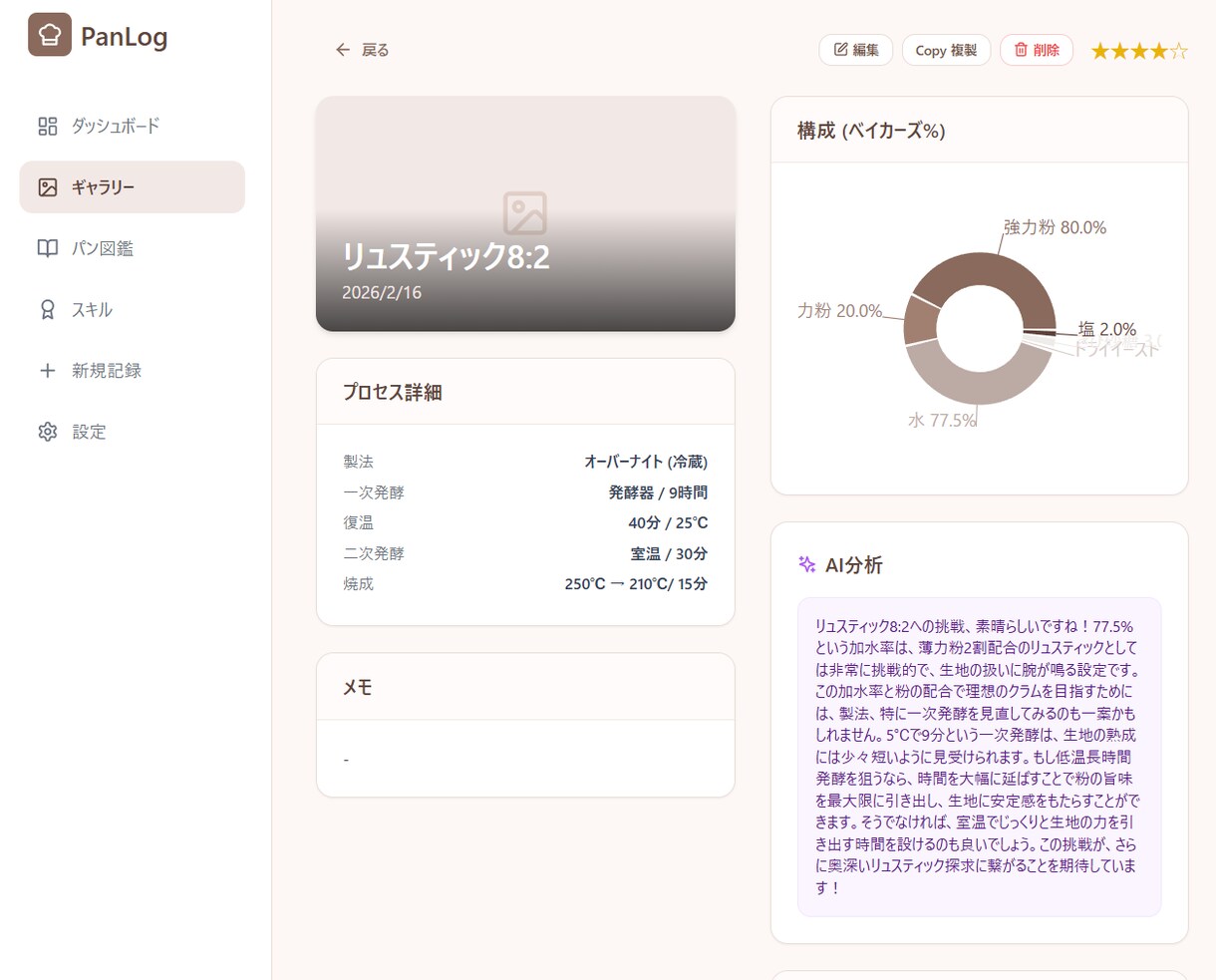Click the plus icon for 新規記録
This screenshot has height=980, width=1216.
coord(48,371)
